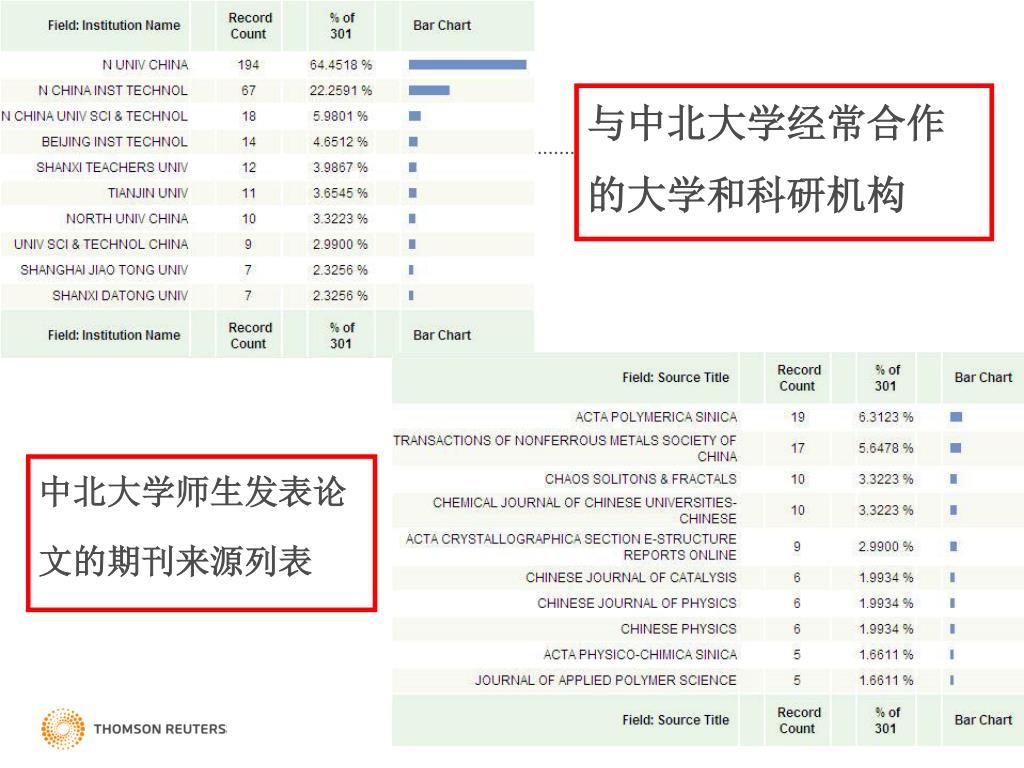Select UNIV SCI & TECHNOL CHINA entry

pos(101,244)
